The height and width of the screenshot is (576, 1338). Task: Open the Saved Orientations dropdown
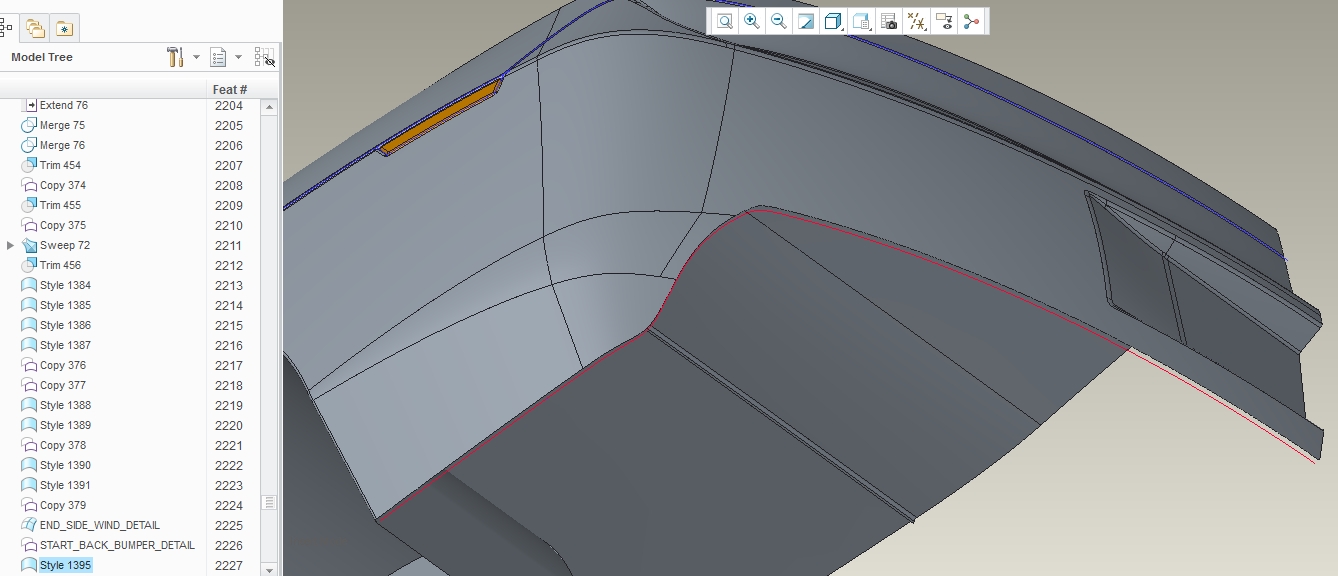[x=861, y=21]
